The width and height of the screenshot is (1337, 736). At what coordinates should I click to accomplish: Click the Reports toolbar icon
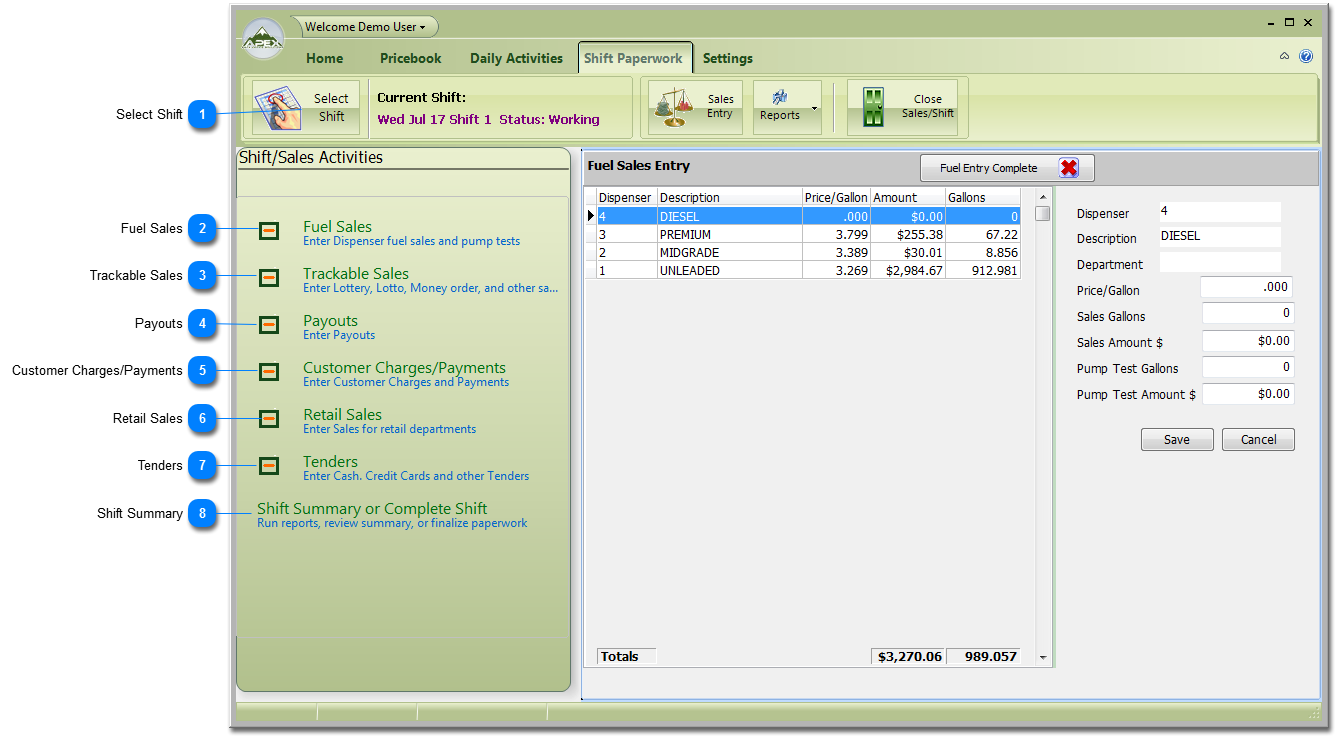coord(780,98)
